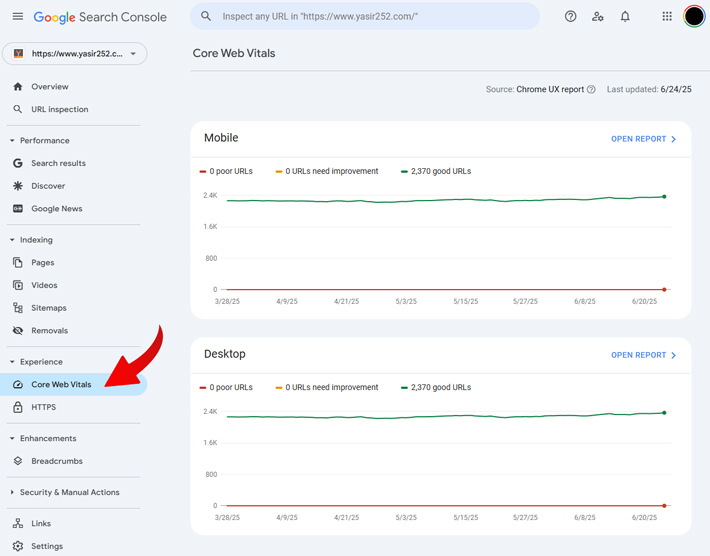Image resolution: width=710 pixels, height=556 pixels.
Task: Open the Mobile report link
Action: [x=643, y=139]
